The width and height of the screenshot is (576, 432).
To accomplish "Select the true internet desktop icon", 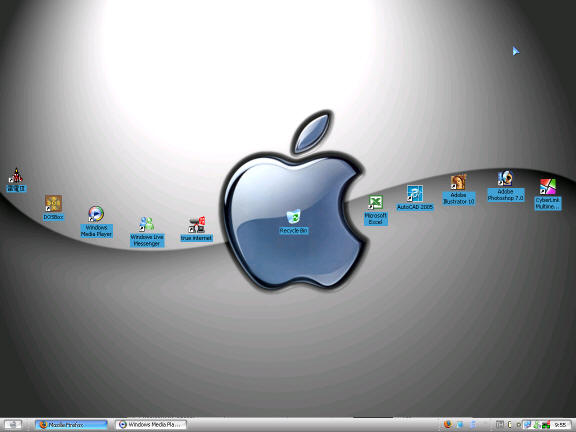I will 197,229.
